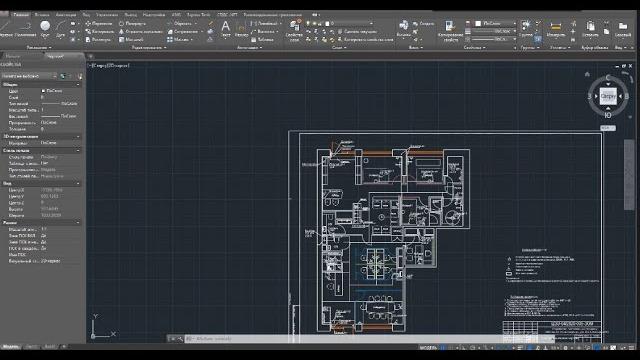Switch to the Модель layout tab
This screenshot has width=640, height=360.
10,347
